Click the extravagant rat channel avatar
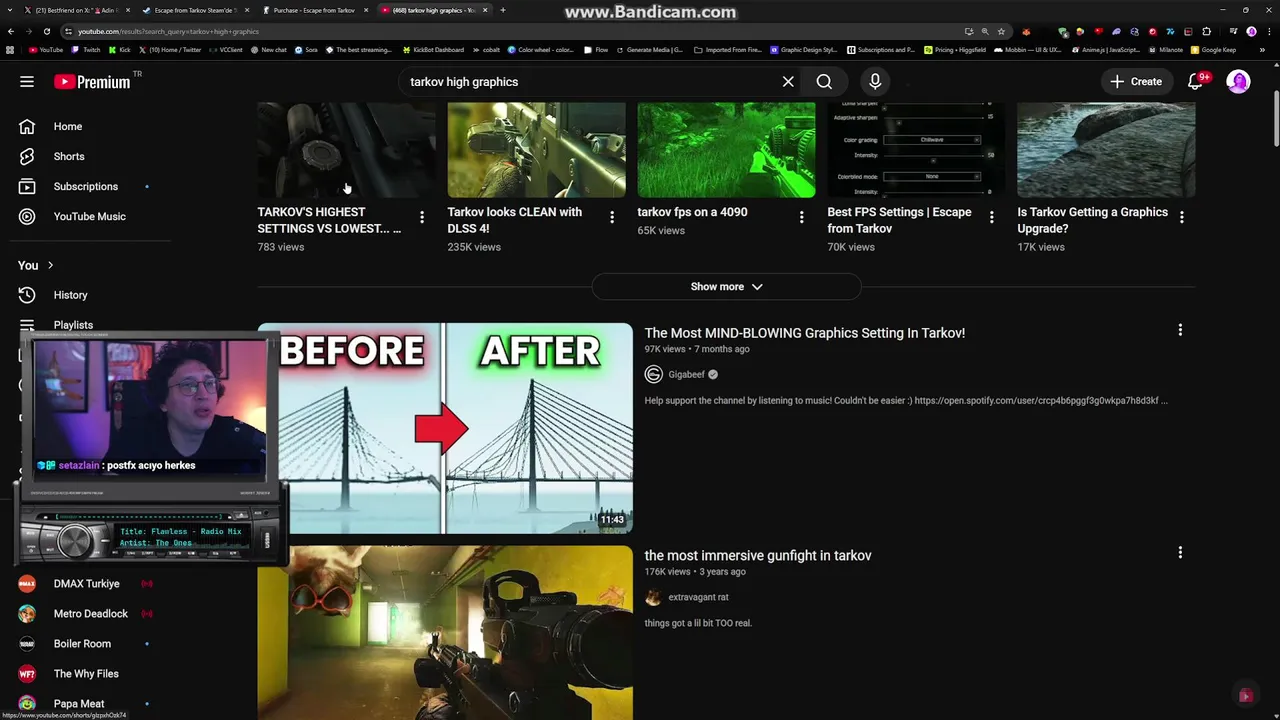 coord(653,597)
